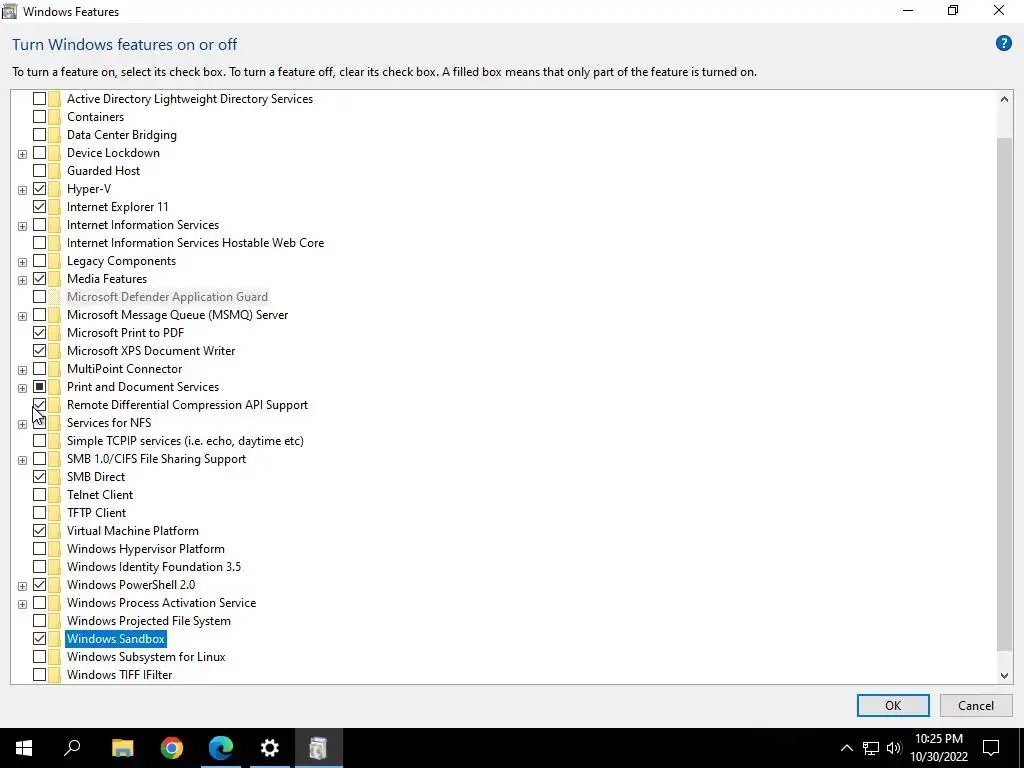Uncheck the Hyper-V checkbox
This screenshot has height=768, width=1024.
coord(39,189)
